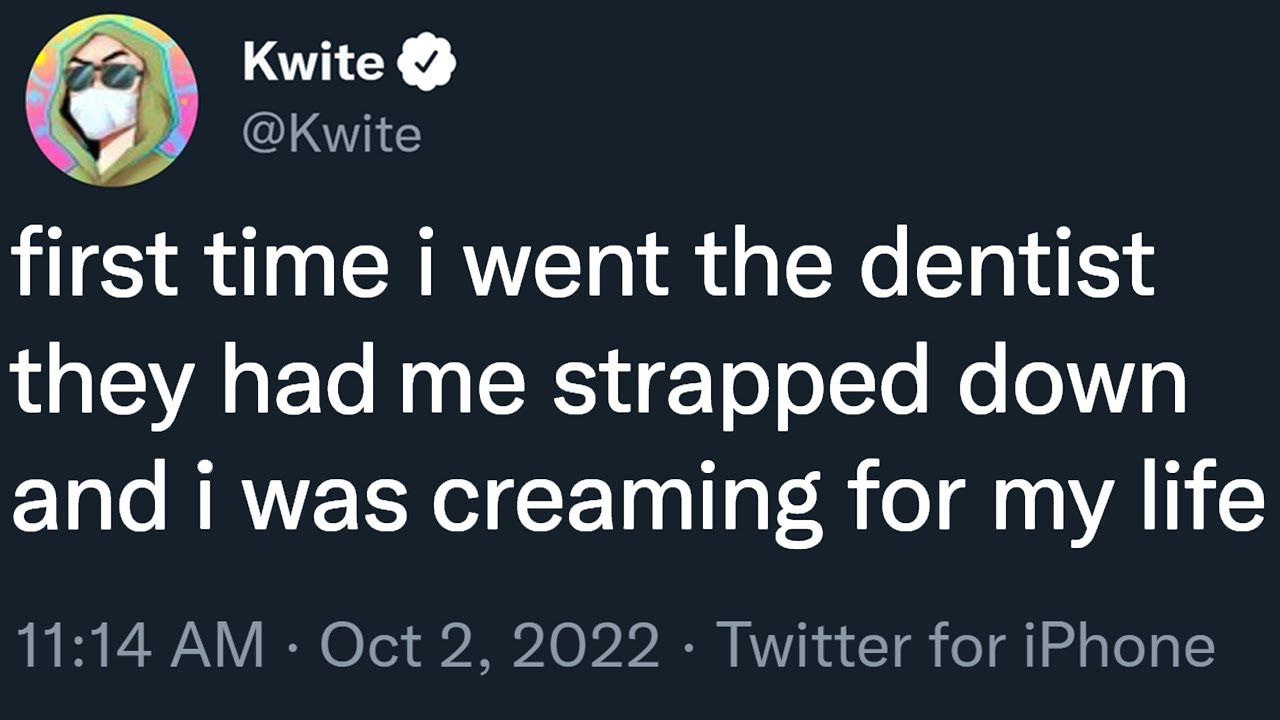Open the Kwite display name
Screen dimensions: 1280x720
(x=313, y=65)
